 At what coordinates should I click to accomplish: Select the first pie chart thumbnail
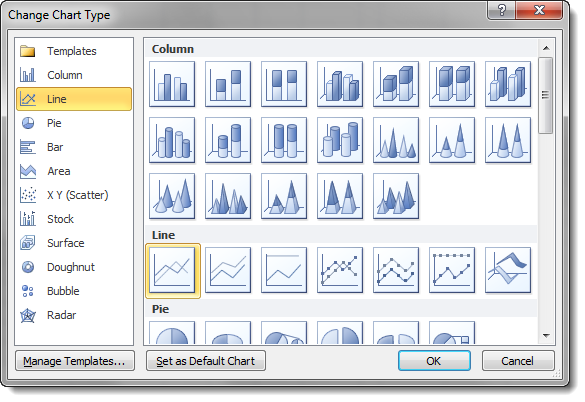172,332
